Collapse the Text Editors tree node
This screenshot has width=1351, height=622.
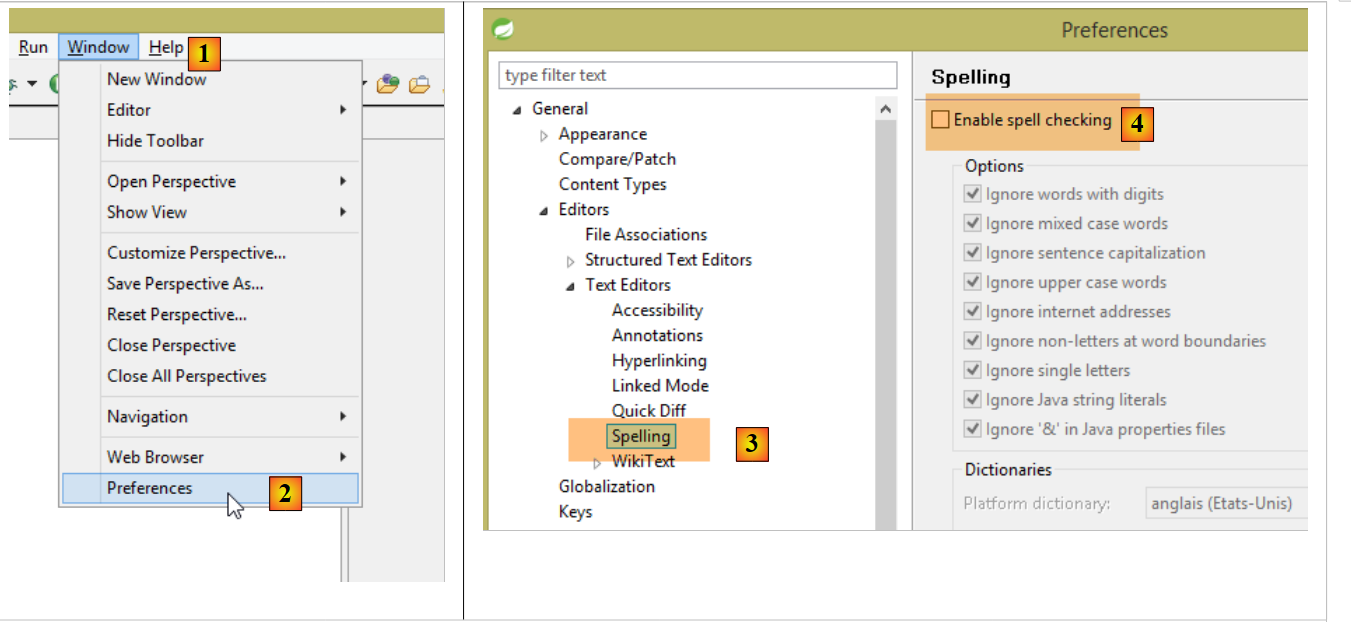[x=570, y=286]
